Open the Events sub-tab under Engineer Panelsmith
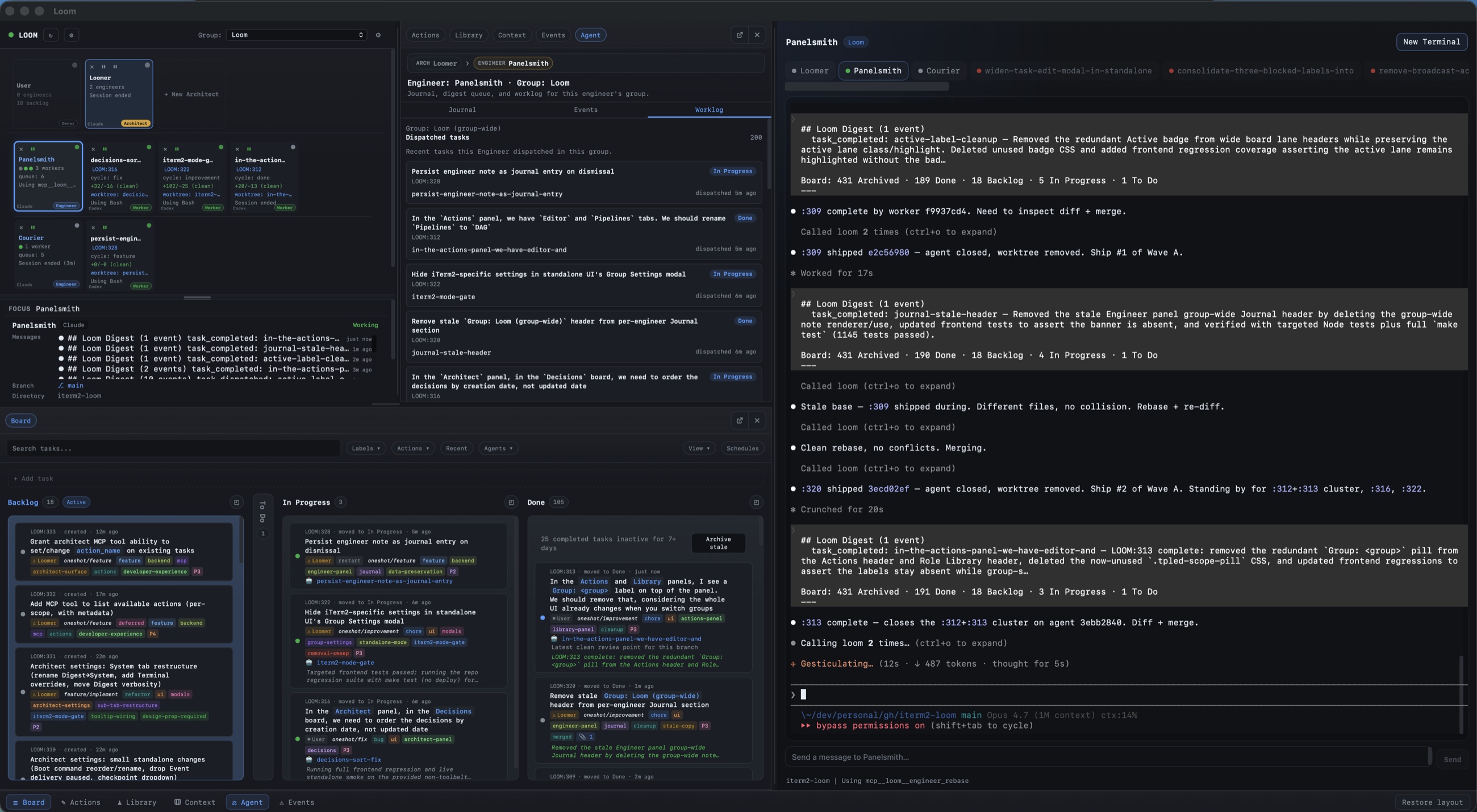This screenshot has height=812, width=1477. [x=586, y=110]
